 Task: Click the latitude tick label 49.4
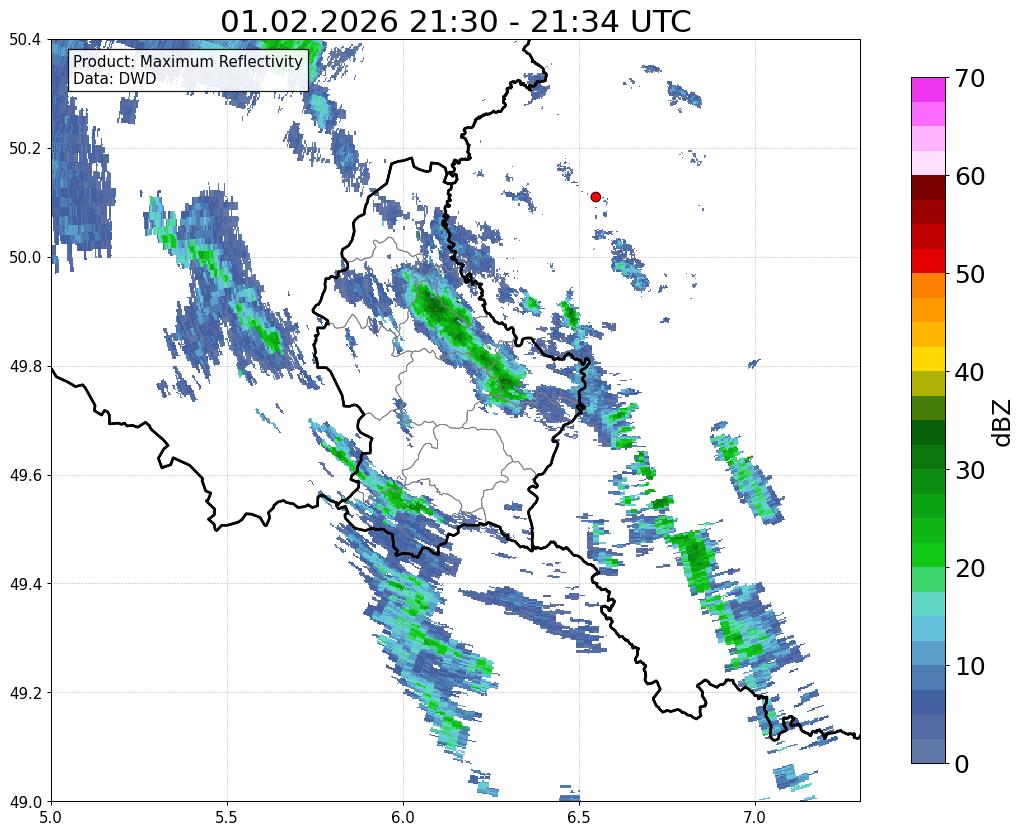point(25,584)
